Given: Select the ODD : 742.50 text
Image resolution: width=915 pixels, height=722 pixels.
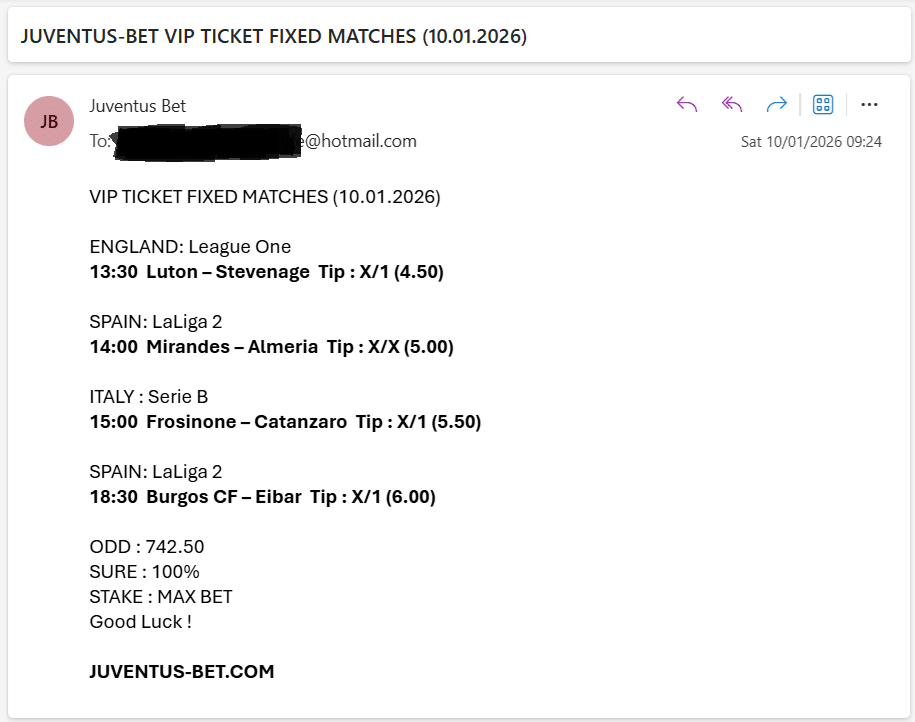Looking at the screenshot, I should (145, 546).
